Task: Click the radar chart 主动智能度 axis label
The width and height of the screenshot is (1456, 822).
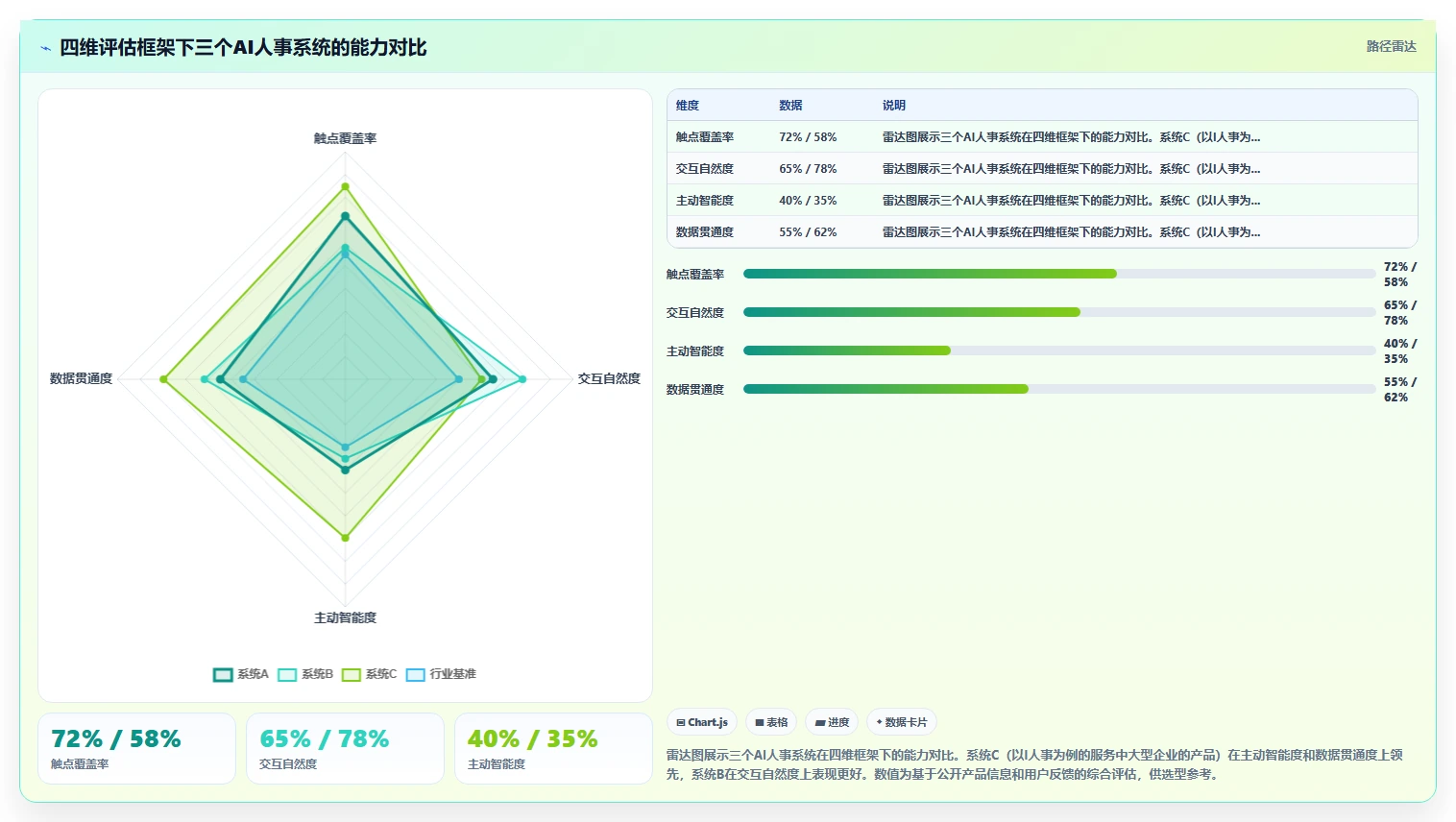Action: point(345,617)
